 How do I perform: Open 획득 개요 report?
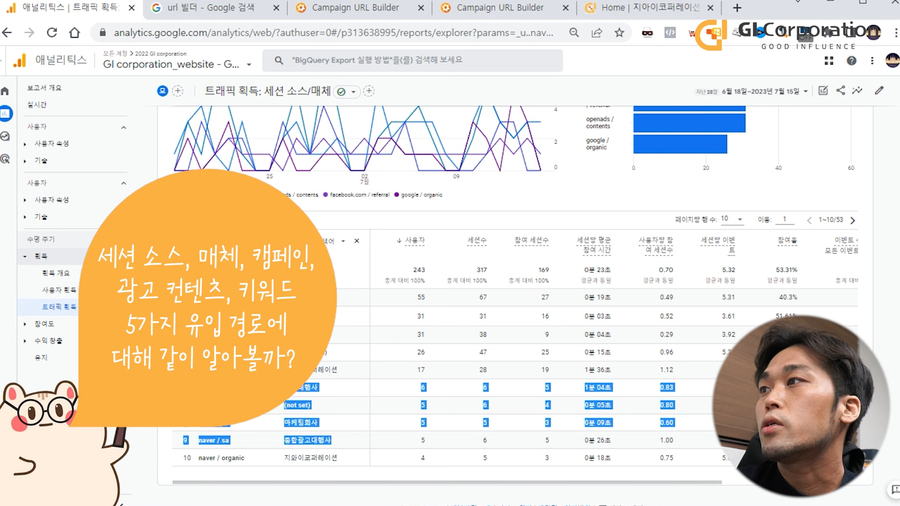56,273
